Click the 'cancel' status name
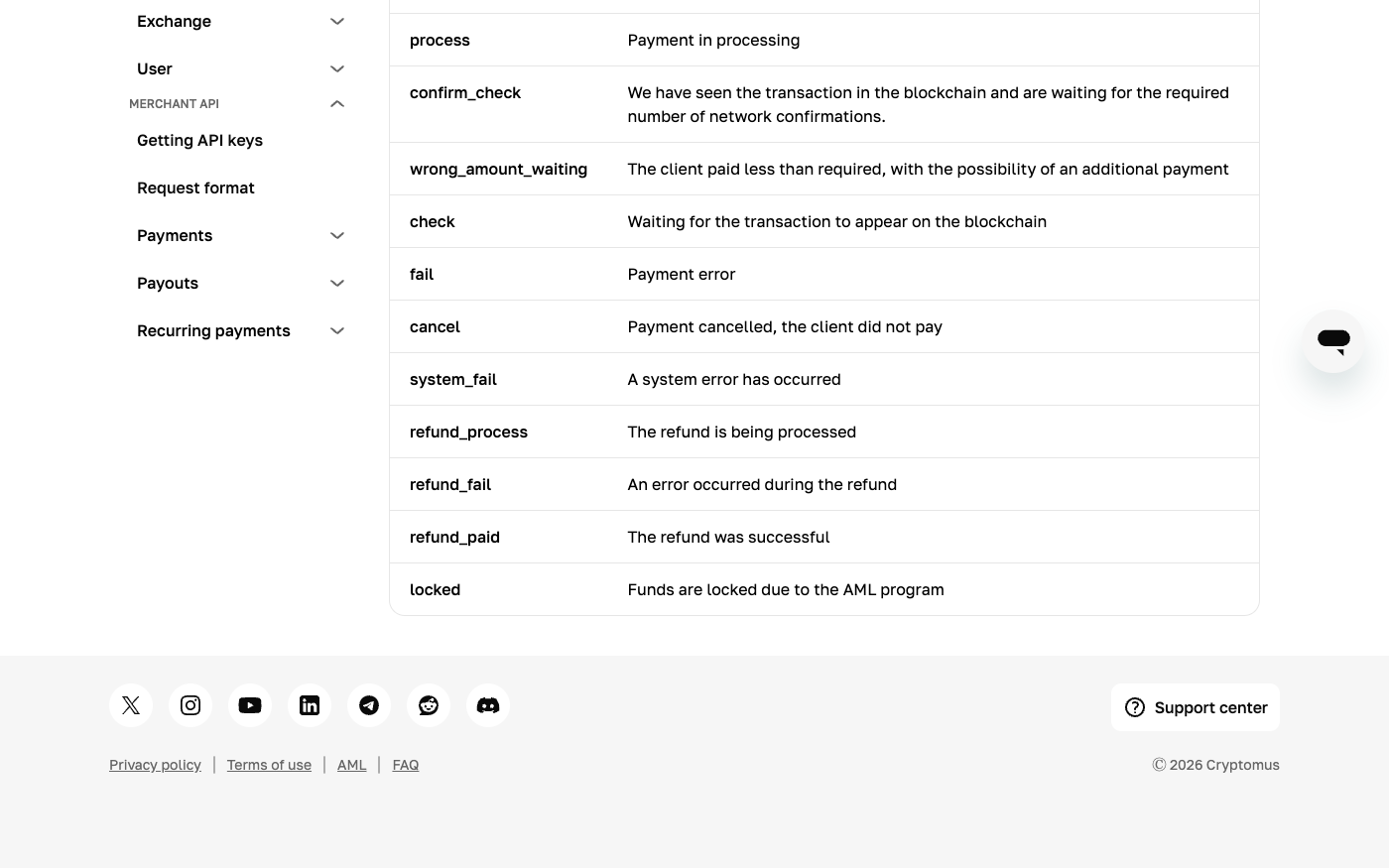The image size is (1389, 868). [x=435, y=326]
